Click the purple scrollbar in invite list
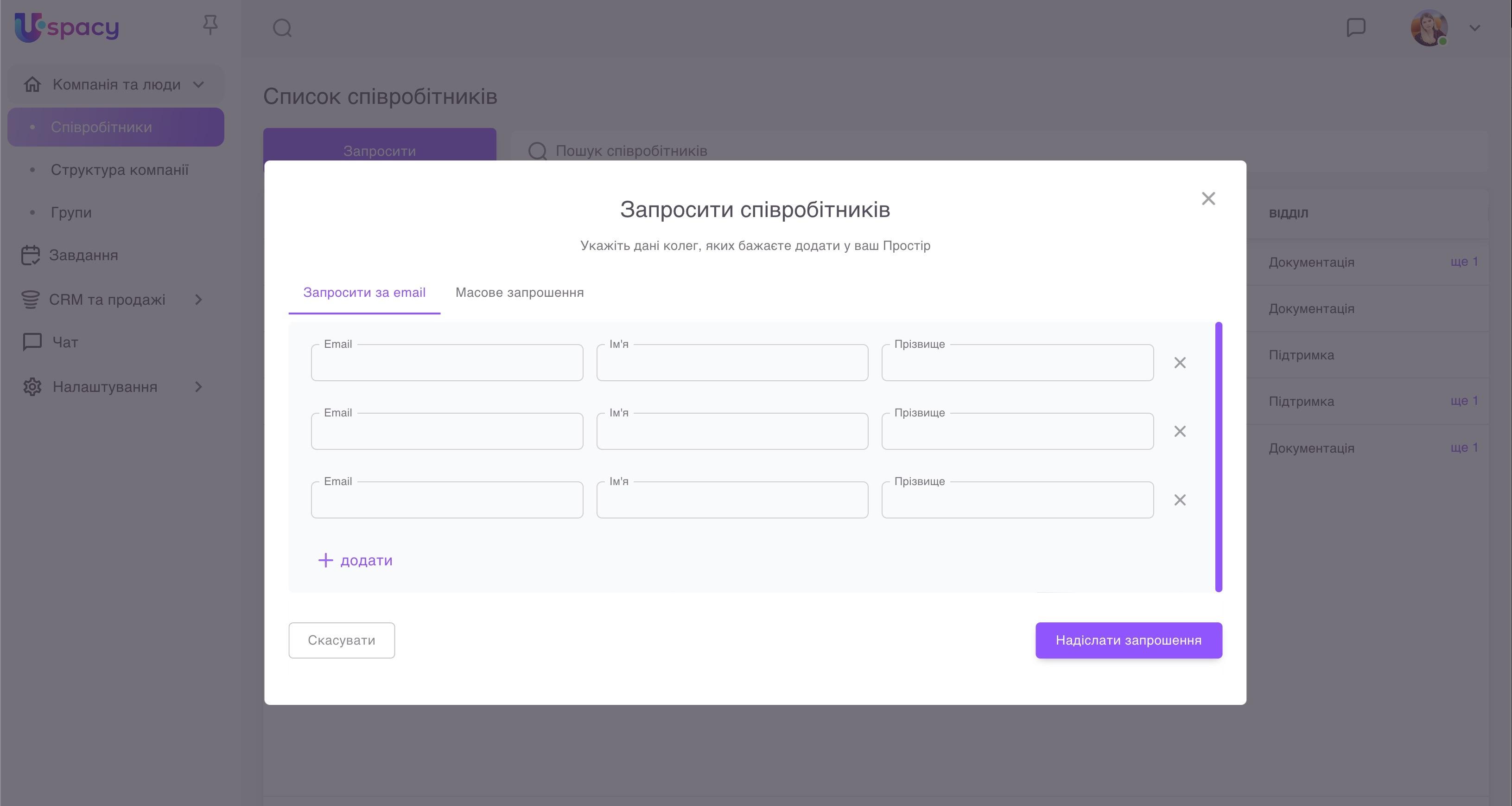This screenshot has width=1512, height=806. pos(1219,457)
